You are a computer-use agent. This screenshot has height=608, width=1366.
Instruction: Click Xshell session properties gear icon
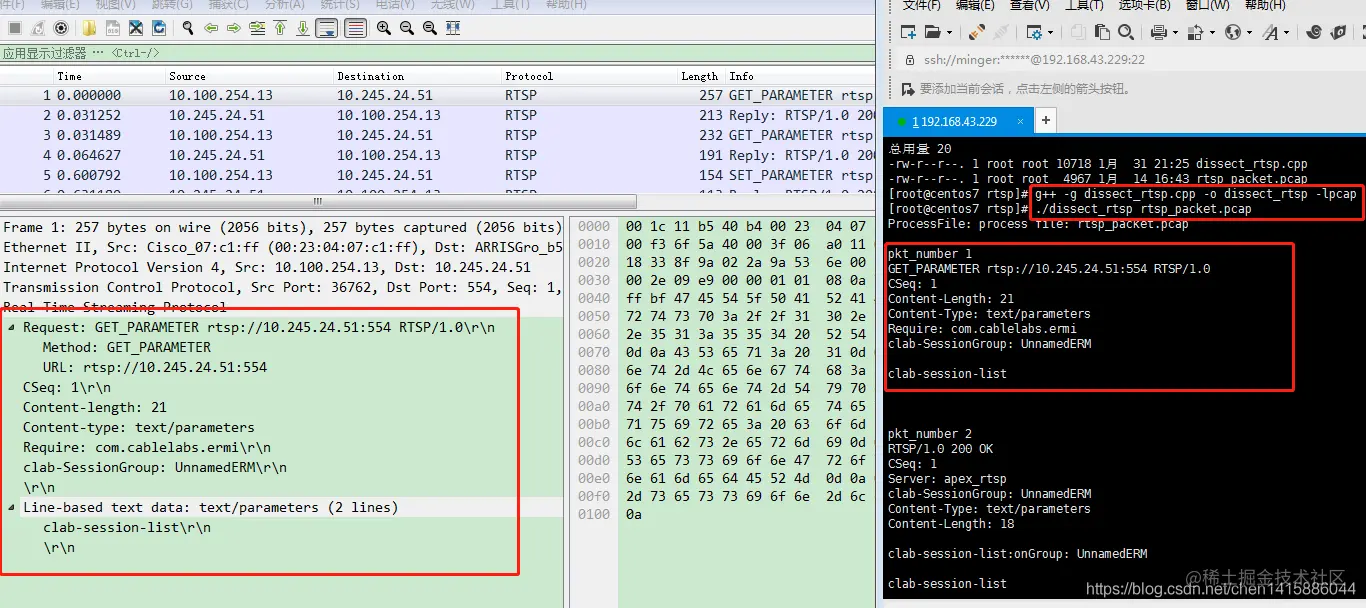pyautogui.click(x=1034, y=34)
